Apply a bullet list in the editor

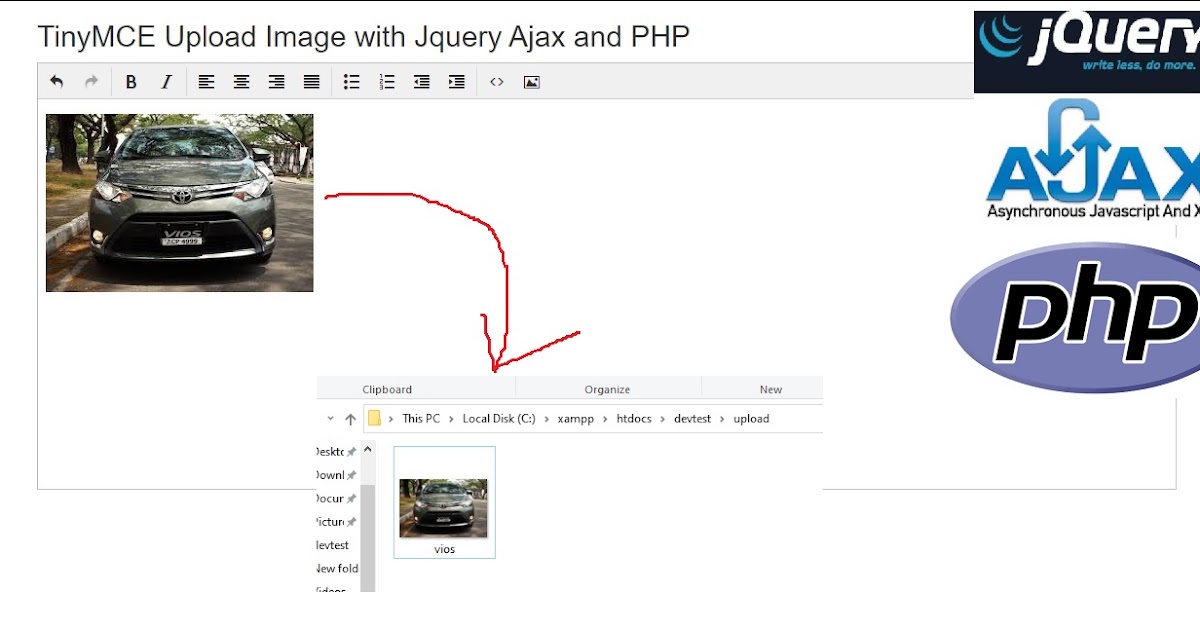[x=351, y=81]
